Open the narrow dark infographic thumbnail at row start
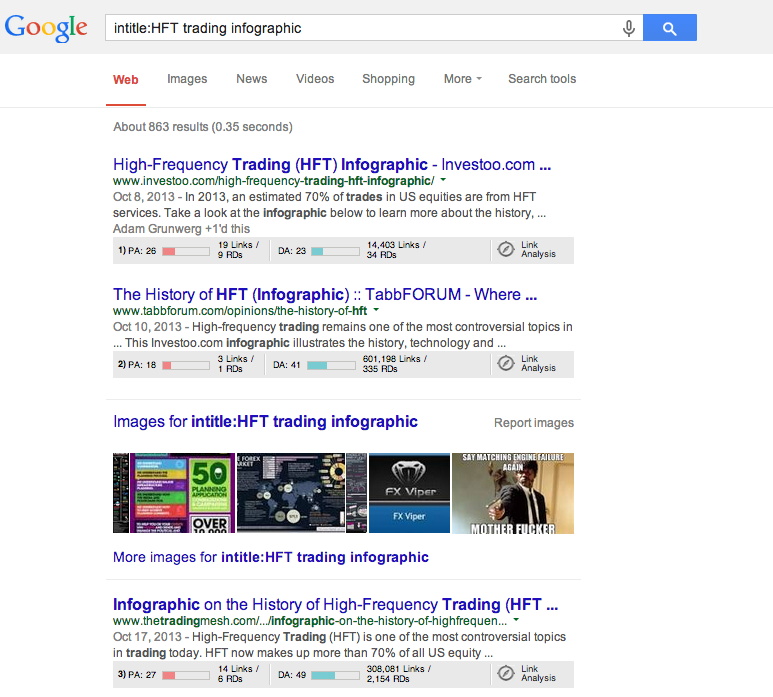Viewport: 773px width, 697px height. [121, 493]
